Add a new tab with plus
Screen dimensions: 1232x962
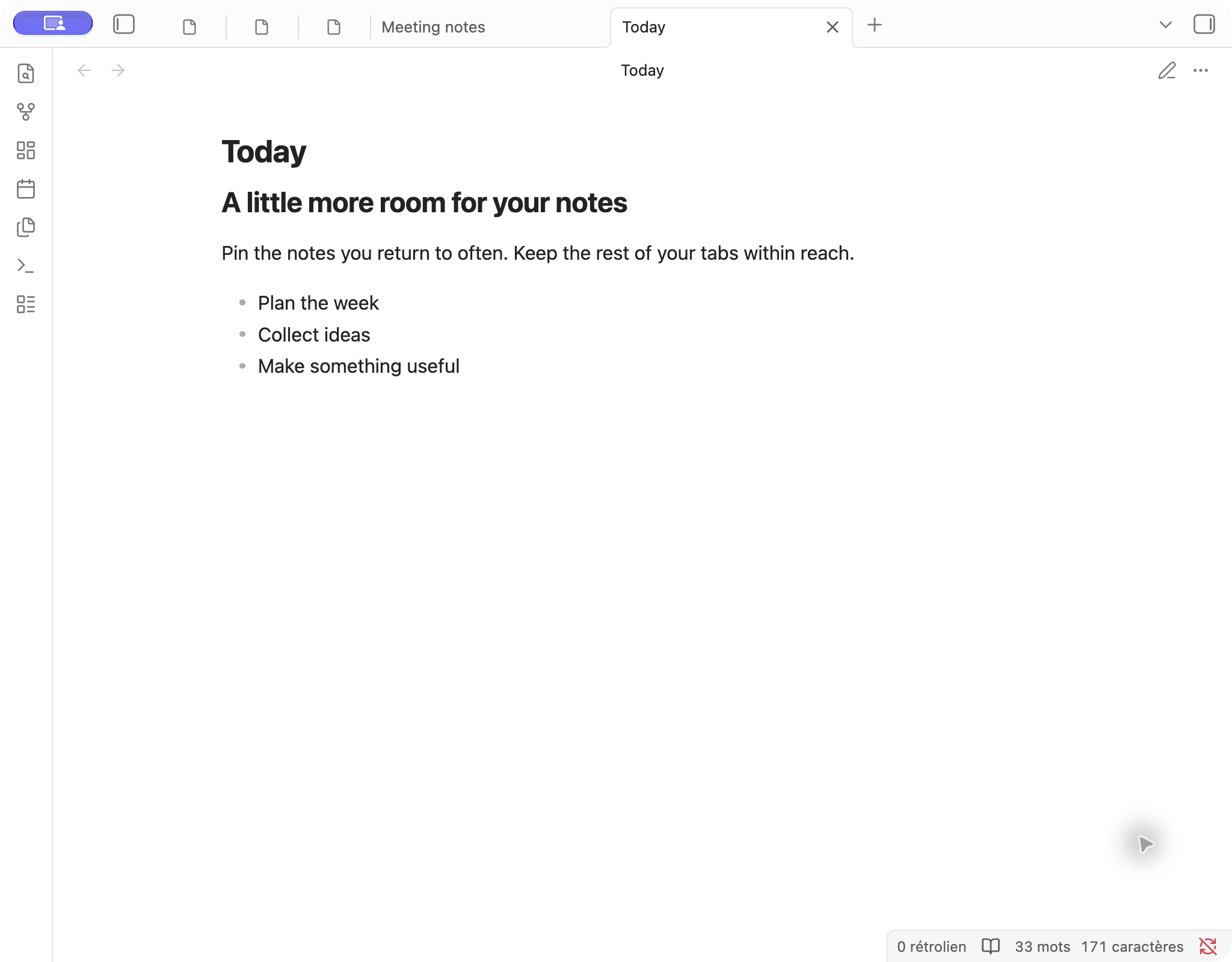[x=875, y=25]
